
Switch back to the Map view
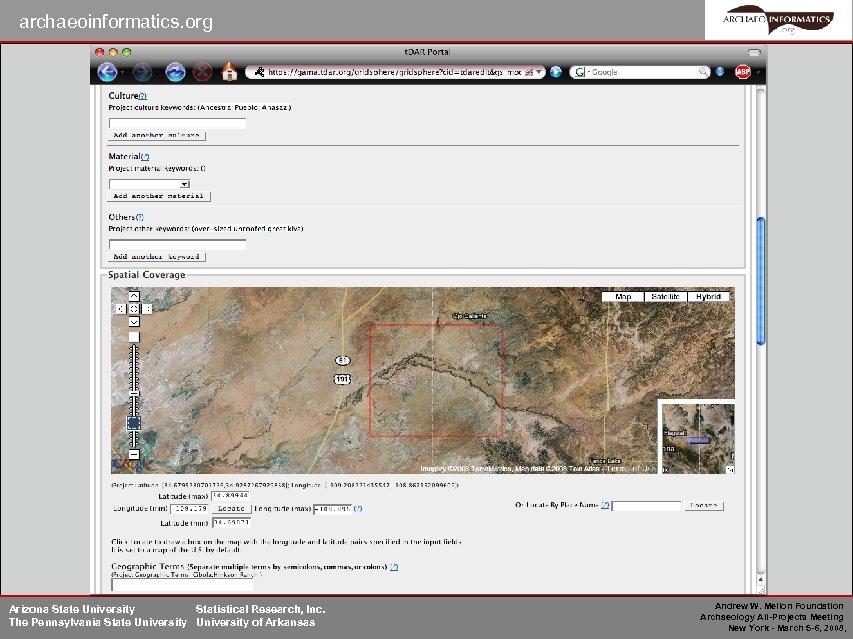click(624, 296)
